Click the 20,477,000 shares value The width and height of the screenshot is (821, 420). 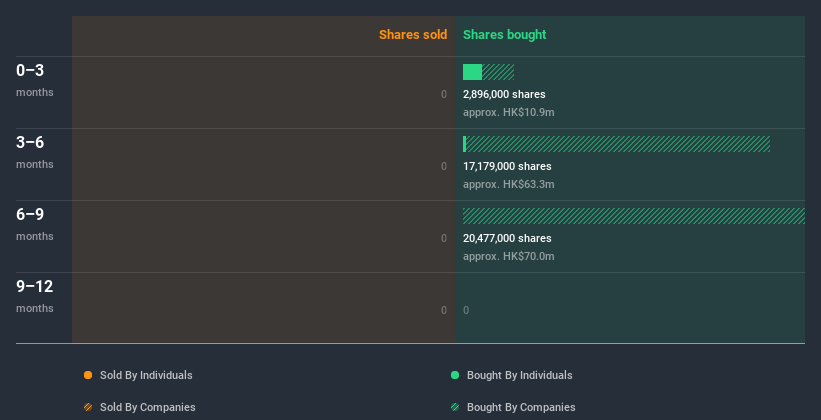pyautogui.click(x=507, y=238)
